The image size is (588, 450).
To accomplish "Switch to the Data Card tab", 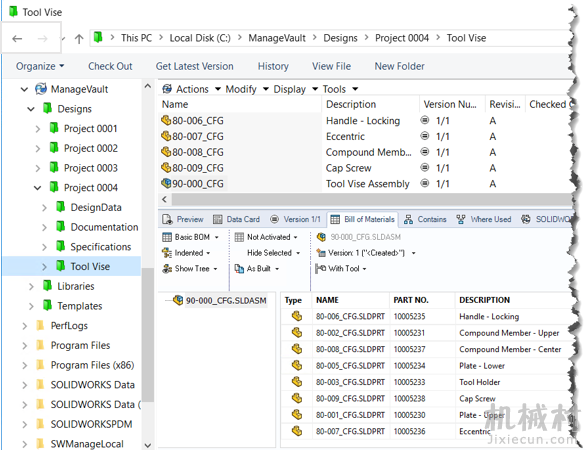I will point(236,219).
